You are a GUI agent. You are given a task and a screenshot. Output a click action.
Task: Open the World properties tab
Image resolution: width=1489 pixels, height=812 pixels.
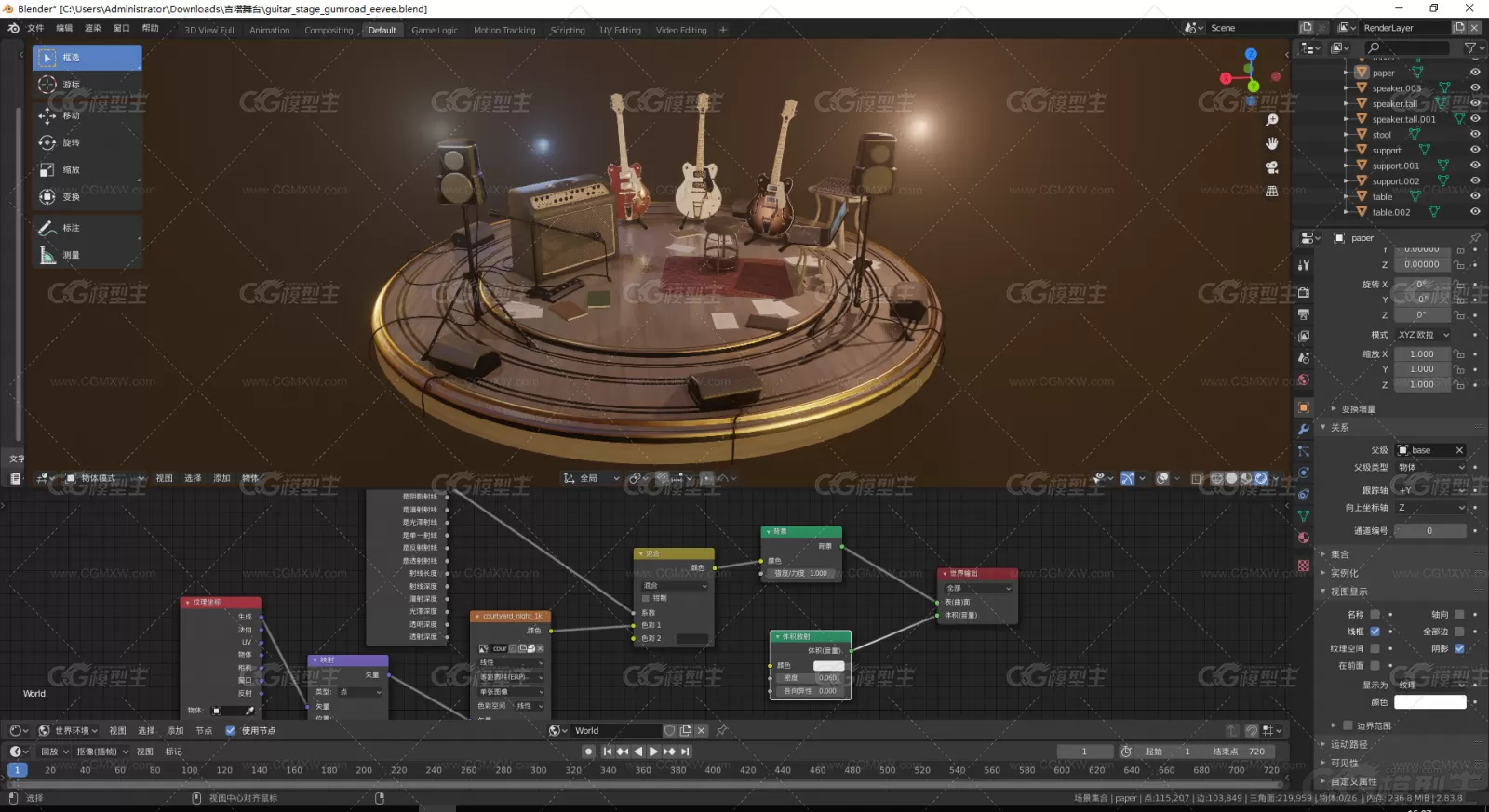click(1304, 380)
